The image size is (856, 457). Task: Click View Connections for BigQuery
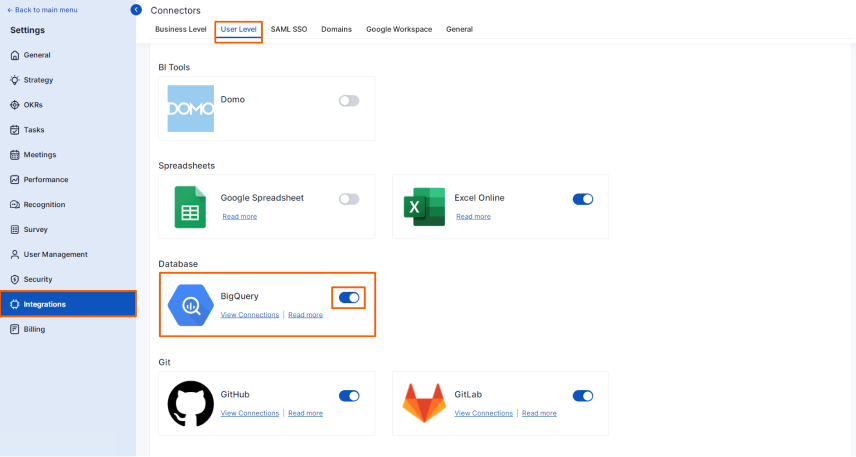coord(249,315)
